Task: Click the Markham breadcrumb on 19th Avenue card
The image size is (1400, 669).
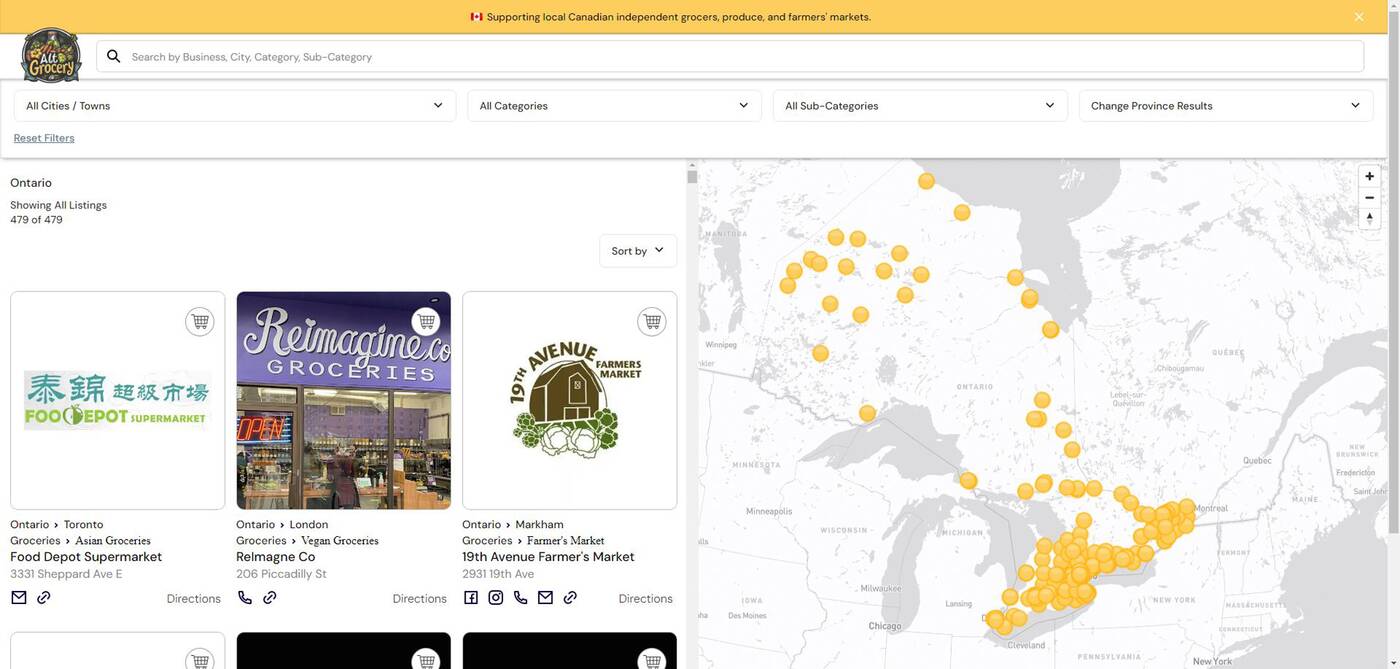Action: coord(540,525)
